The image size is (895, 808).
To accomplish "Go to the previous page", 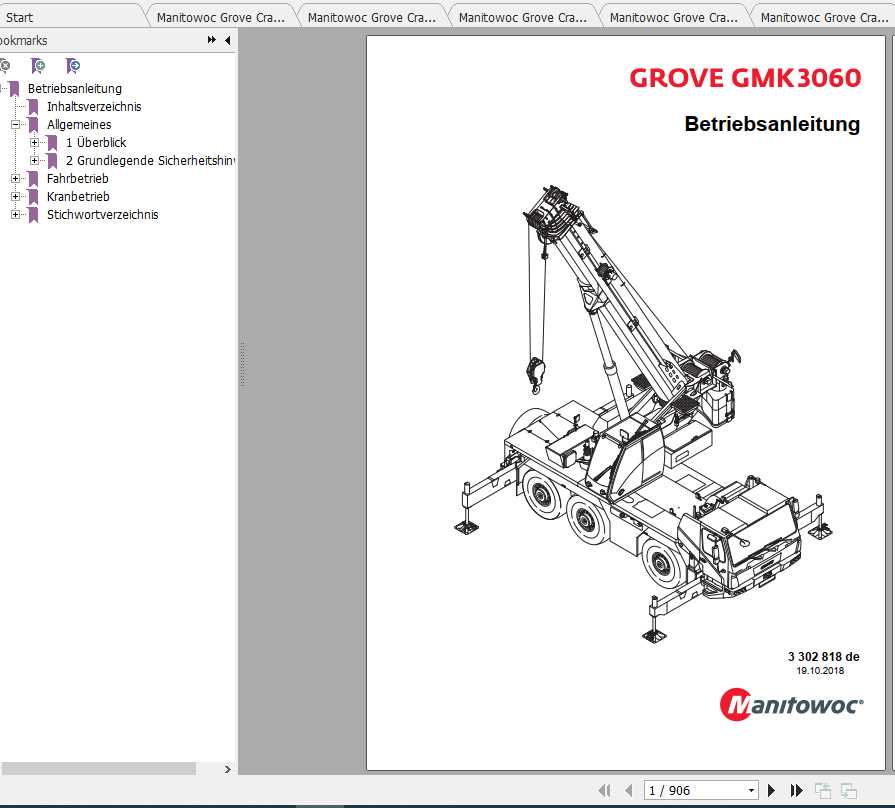I will 628,789.
